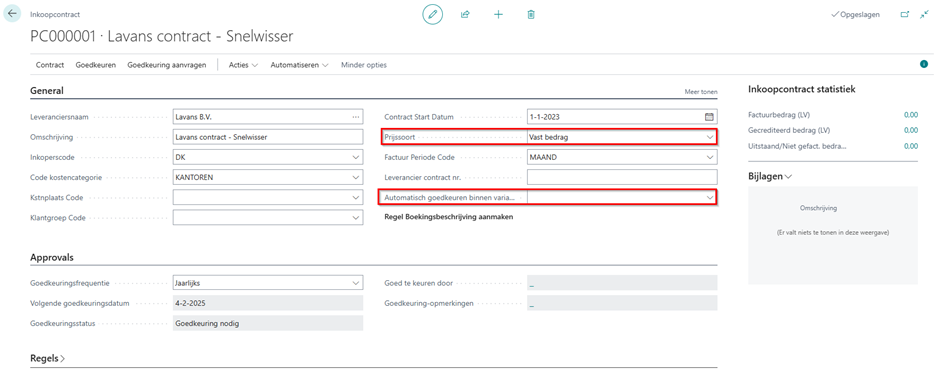
Task: Click the Inkoopcontract statistiek heading
Action: (x=802, y=89)
